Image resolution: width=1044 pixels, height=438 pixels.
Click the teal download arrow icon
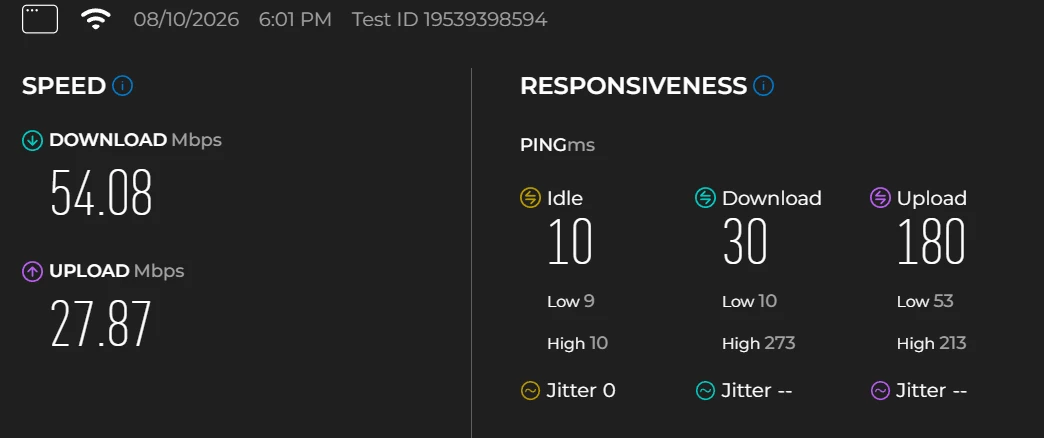(32, 140)
